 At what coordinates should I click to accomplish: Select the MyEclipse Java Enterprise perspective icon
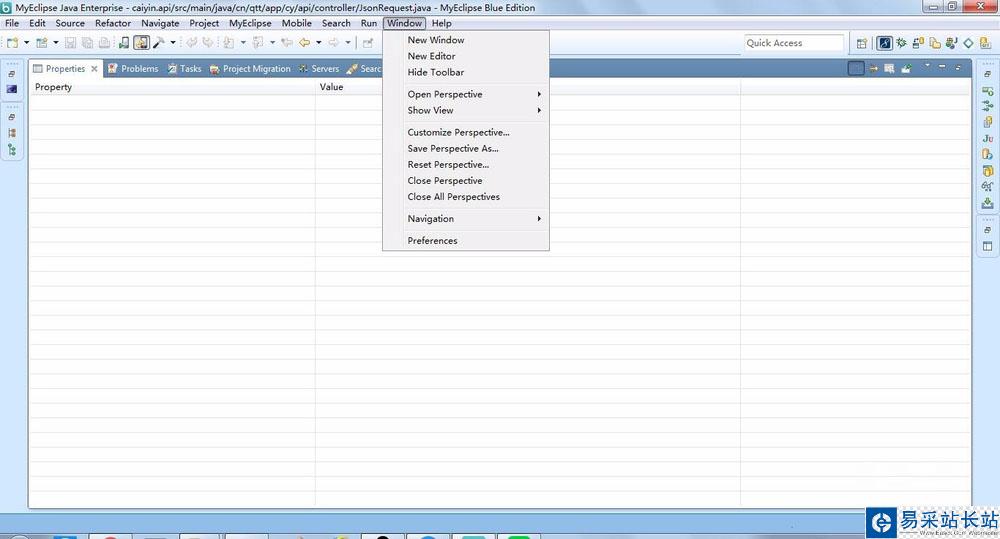(884, 43)
